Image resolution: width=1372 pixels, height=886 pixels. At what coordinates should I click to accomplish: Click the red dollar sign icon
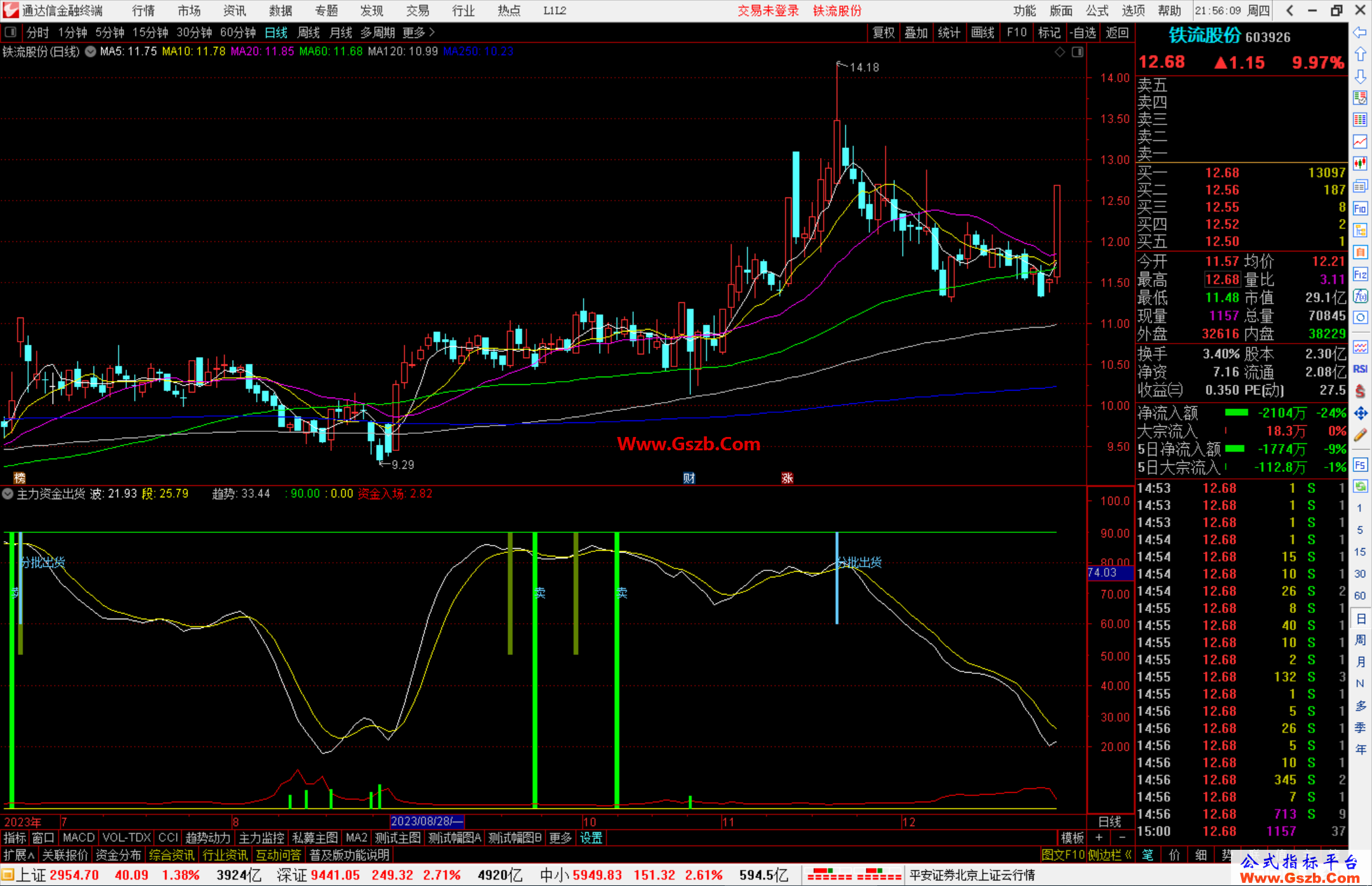[1360, 391]
